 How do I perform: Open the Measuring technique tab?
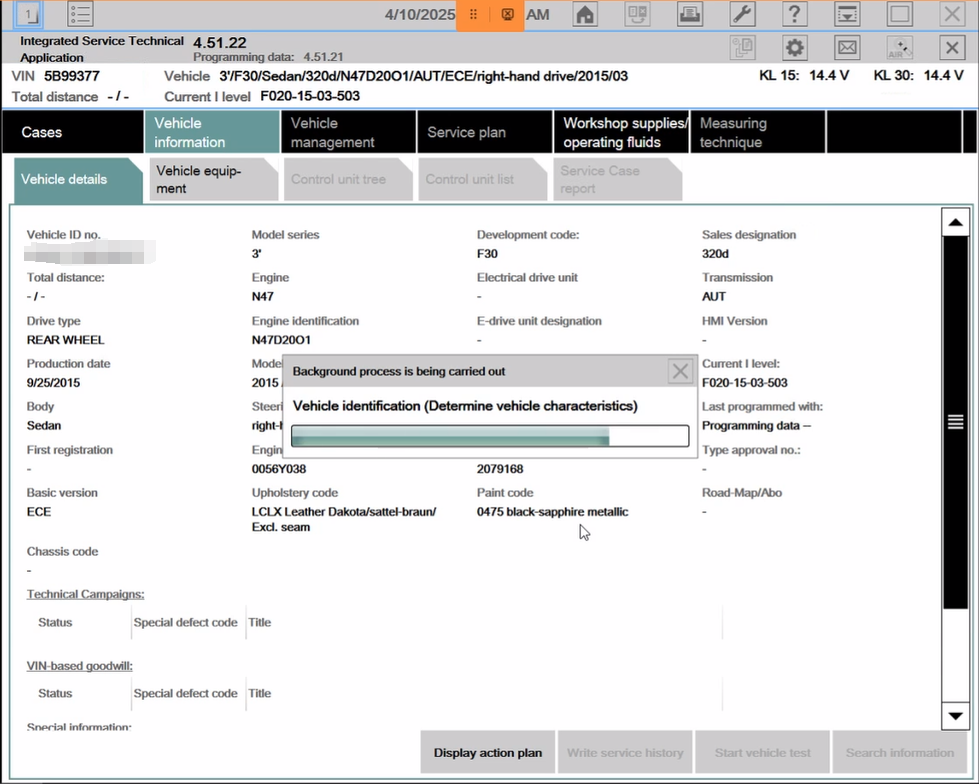(x=733, y=132)
